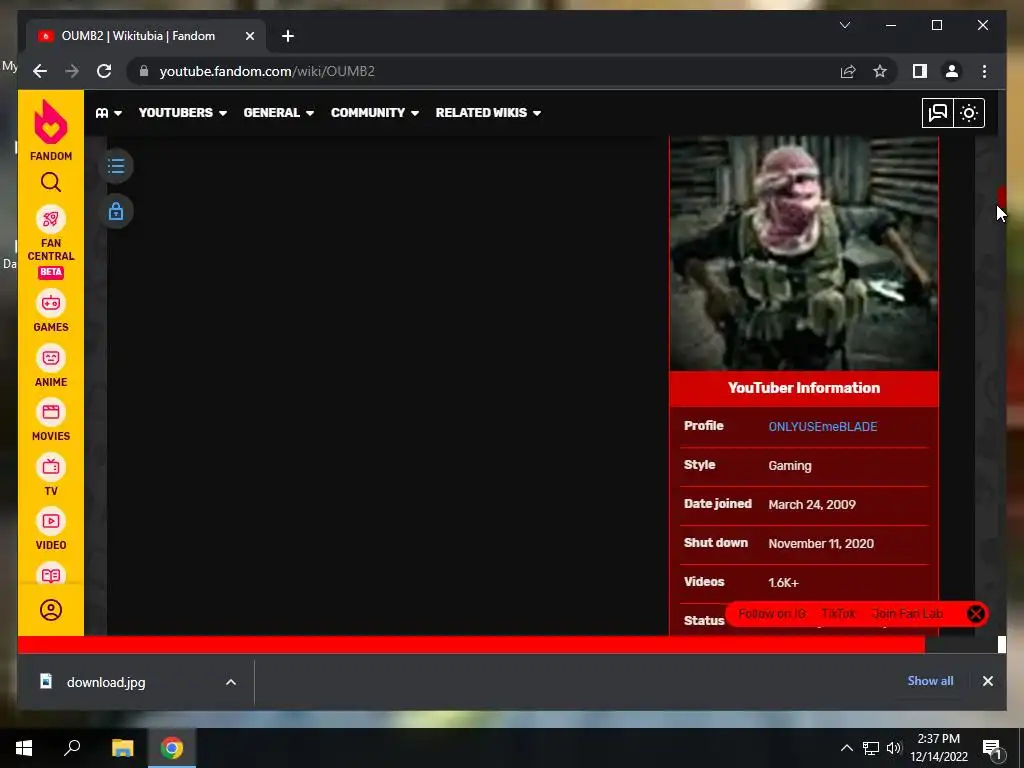1024x768 pixels.
Task: Open Chrome three-dot menu
Action: [984, 71]
